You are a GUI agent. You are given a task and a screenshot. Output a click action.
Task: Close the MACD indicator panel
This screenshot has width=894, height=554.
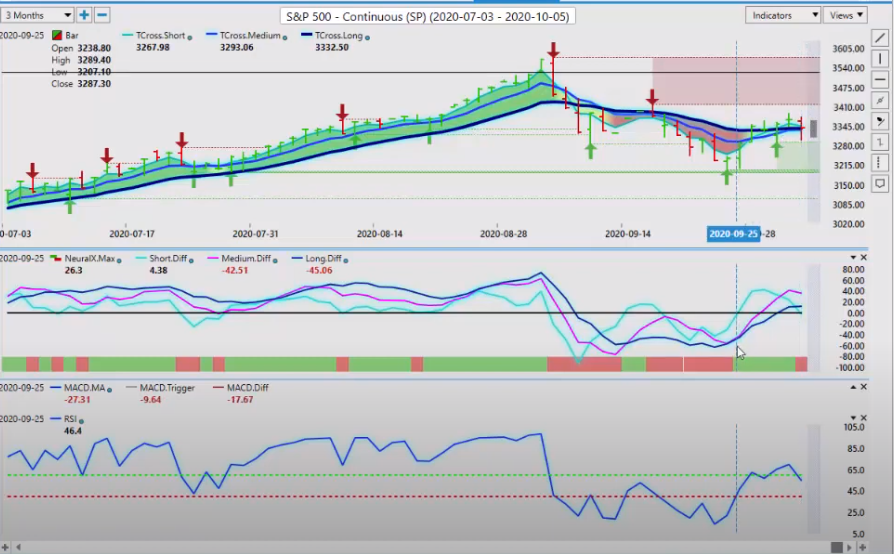pyautogui.click(x=863, y=387)
